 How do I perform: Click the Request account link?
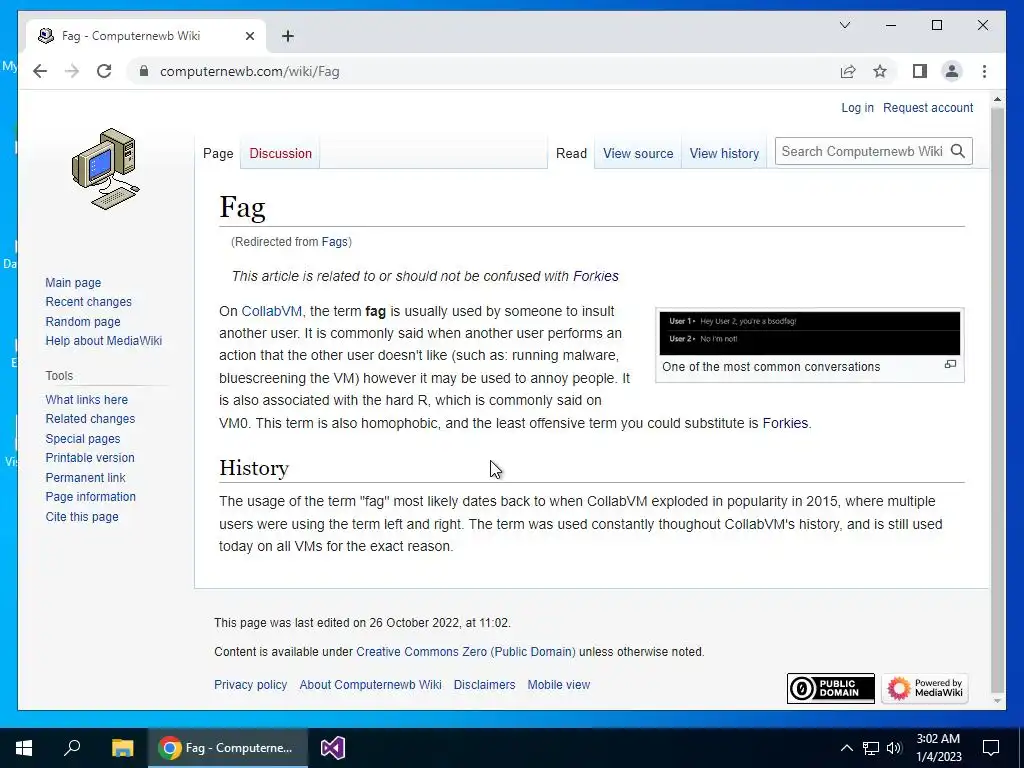928,108
